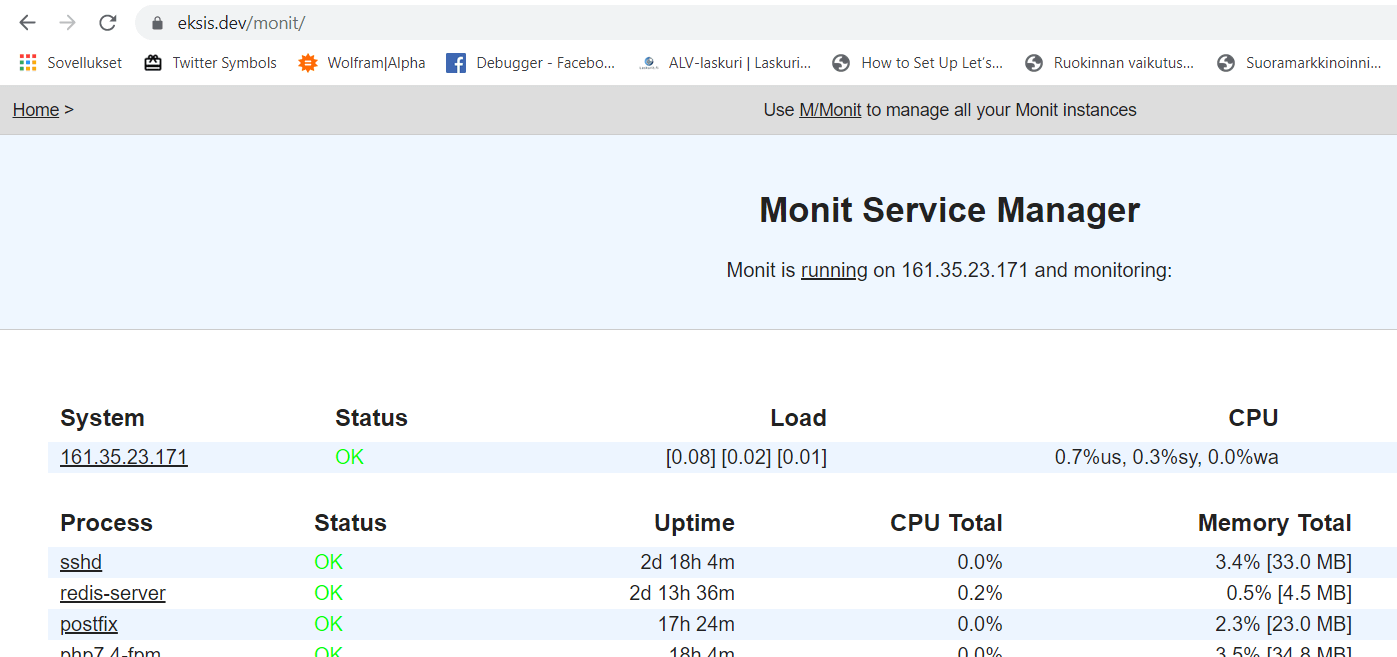Open the Sovellukset apps grid bookmark
Screen dimensions: 1397x657
pos(70,63)
